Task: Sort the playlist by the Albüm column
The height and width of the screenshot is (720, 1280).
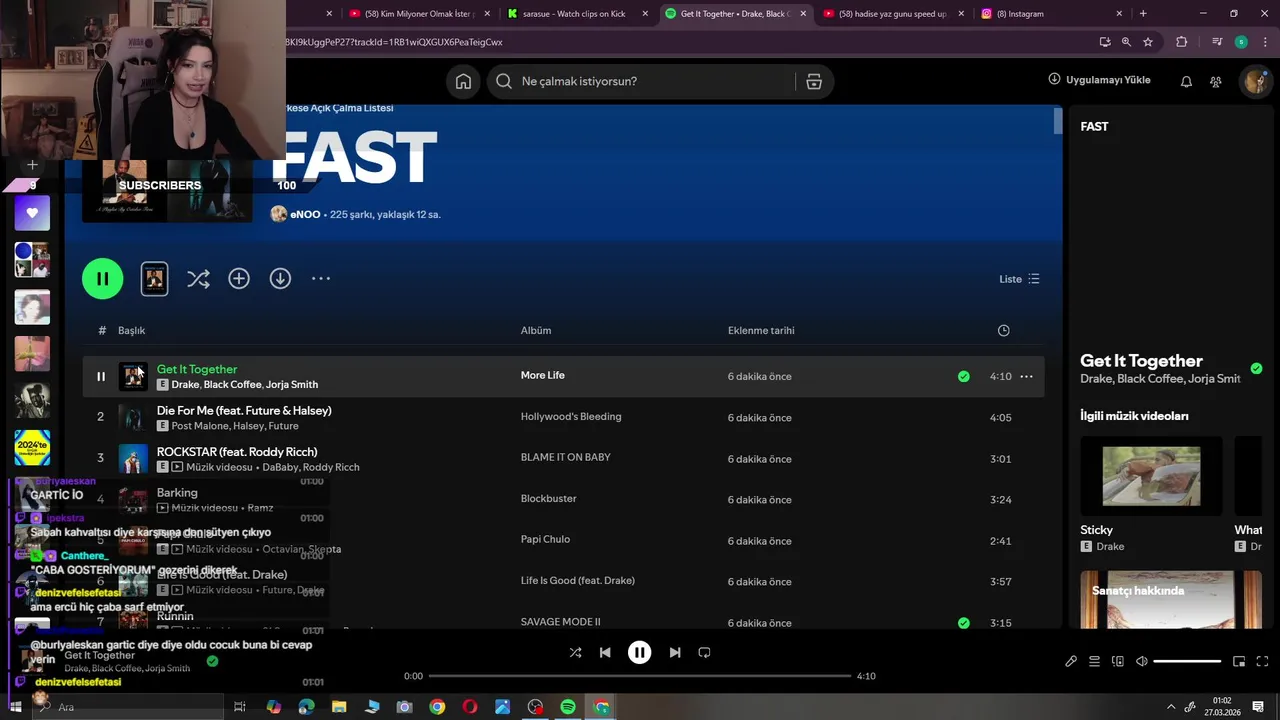Action: (536, 331)
